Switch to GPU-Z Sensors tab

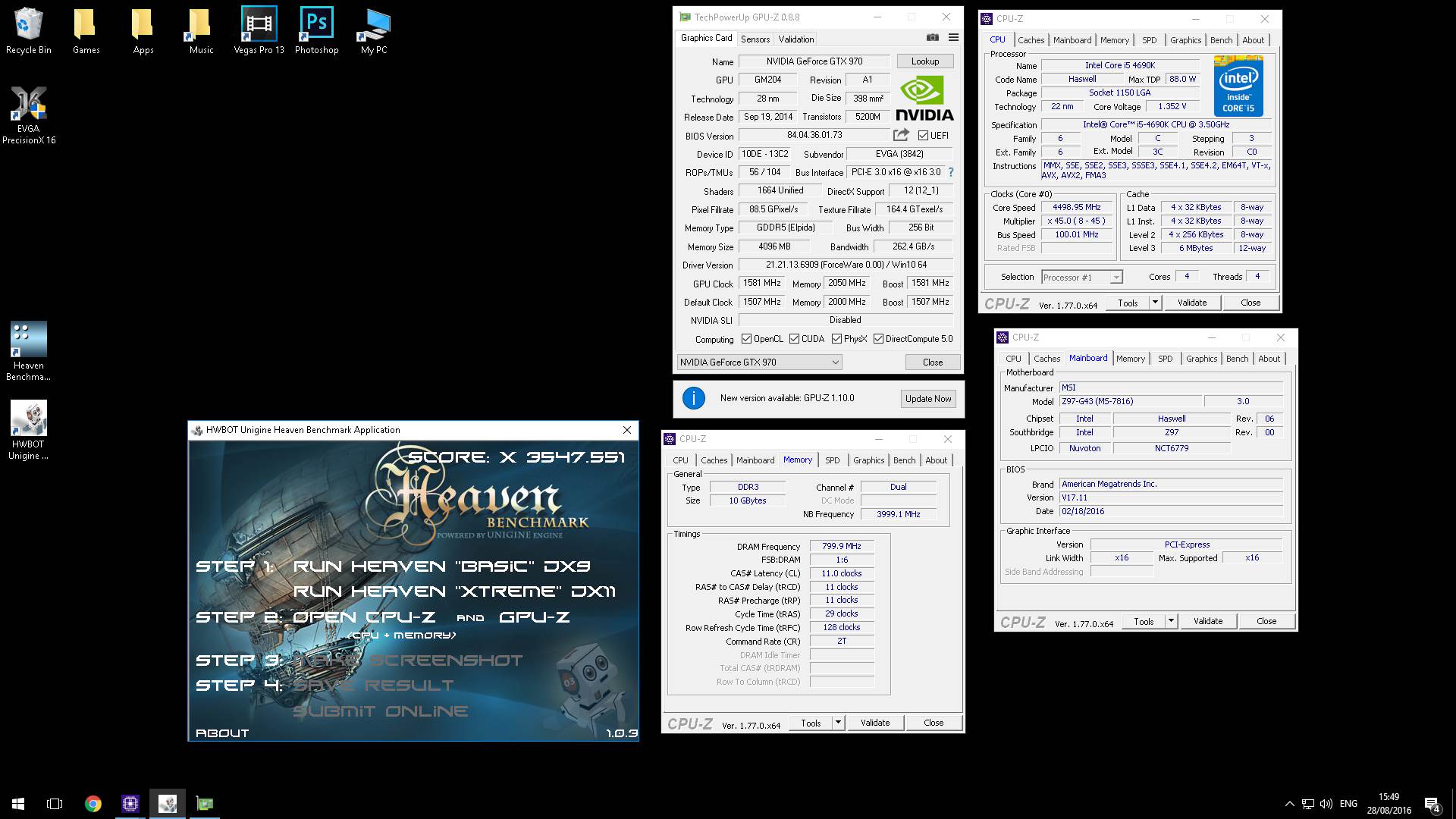pyautogui.click(x=755, y=39)
